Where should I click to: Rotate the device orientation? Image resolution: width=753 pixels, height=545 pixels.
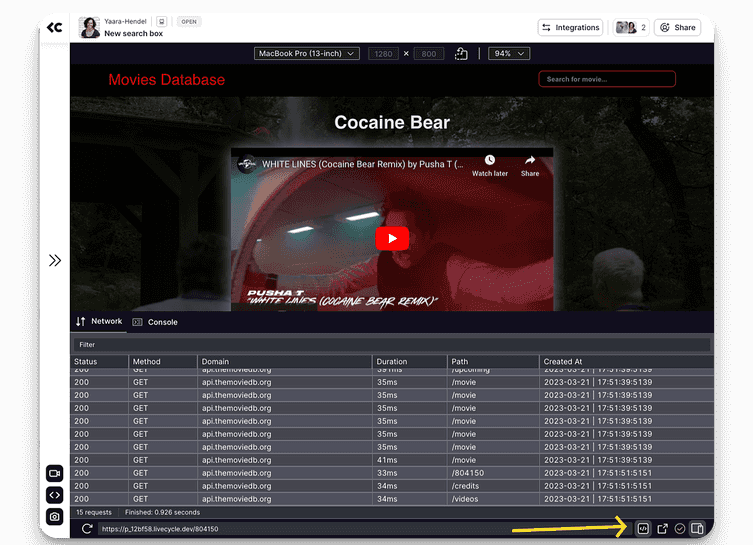461,53
